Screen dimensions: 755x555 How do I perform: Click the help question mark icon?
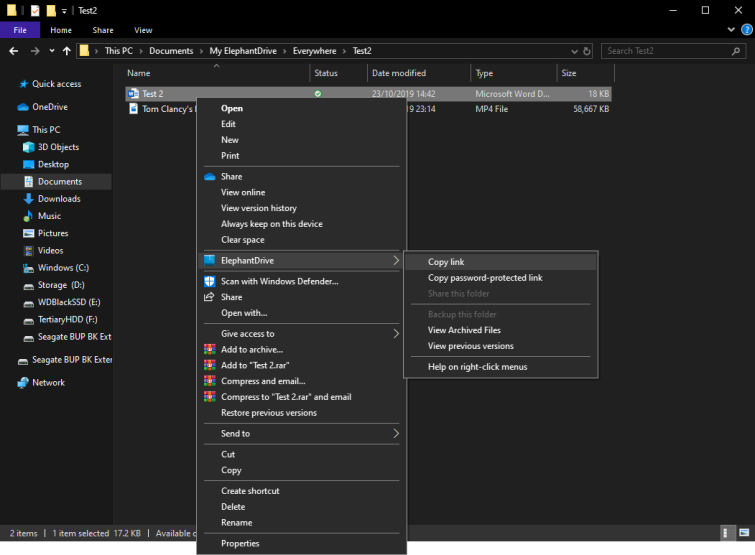[747, 30]
